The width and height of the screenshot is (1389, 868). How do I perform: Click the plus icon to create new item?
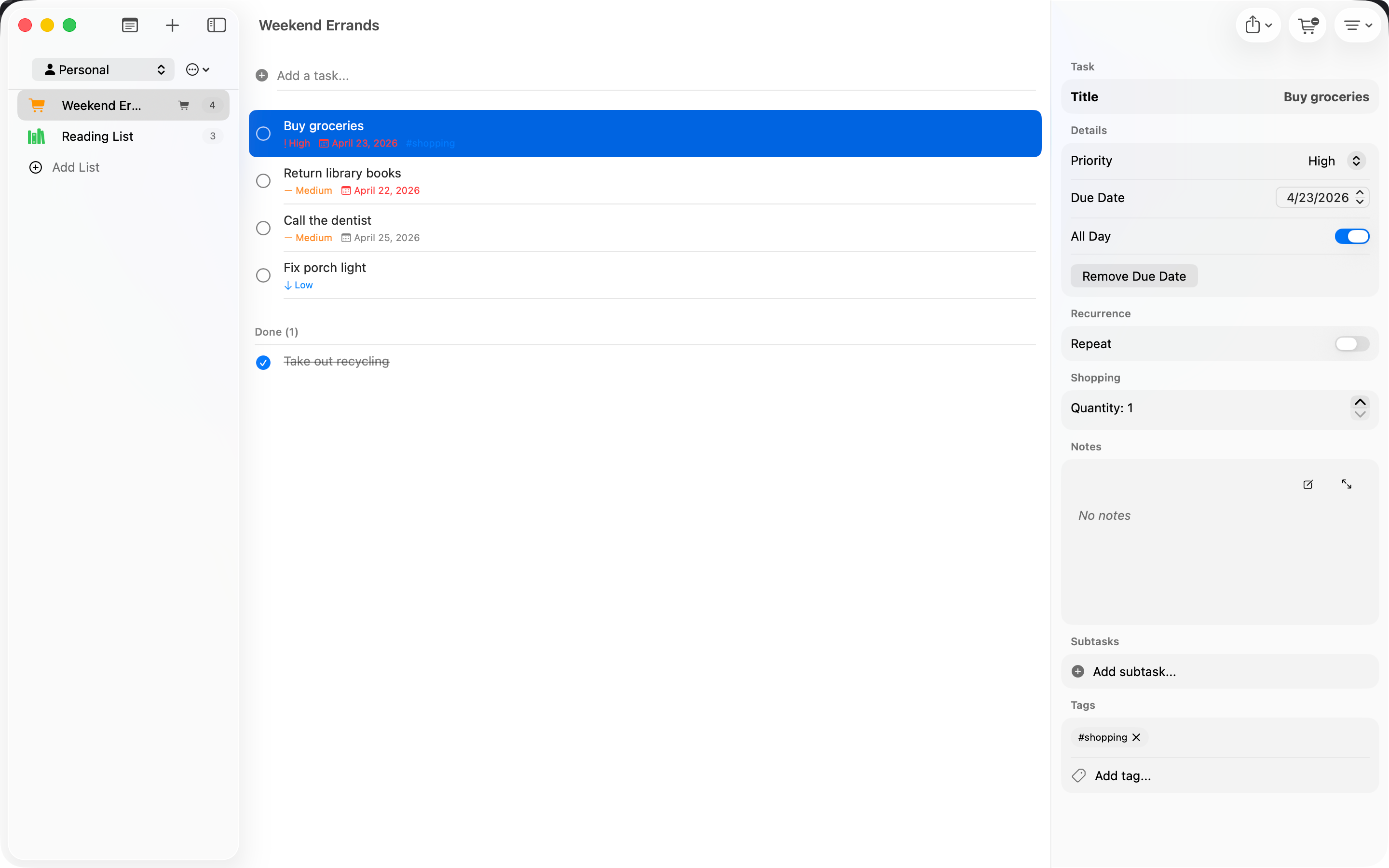pos(172,25)
